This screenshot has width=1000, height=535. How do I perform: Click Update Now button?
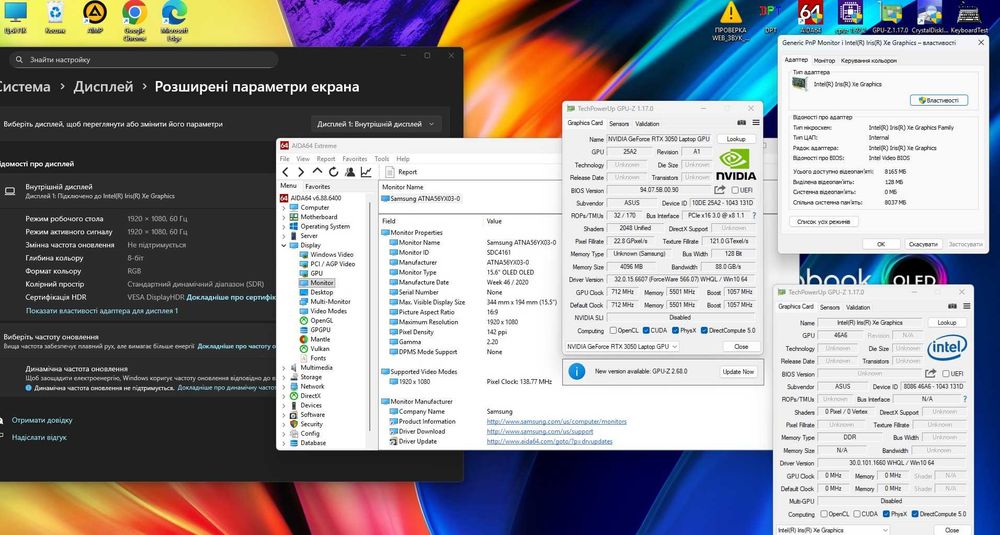click(x=739, y=372)
